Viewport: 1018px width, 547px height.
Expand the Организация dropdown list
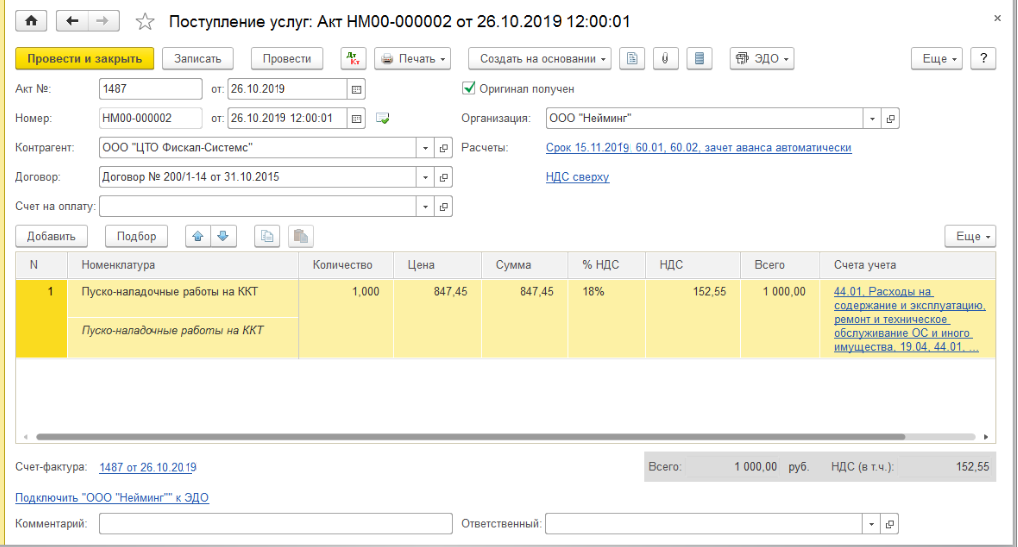[872, 118]
